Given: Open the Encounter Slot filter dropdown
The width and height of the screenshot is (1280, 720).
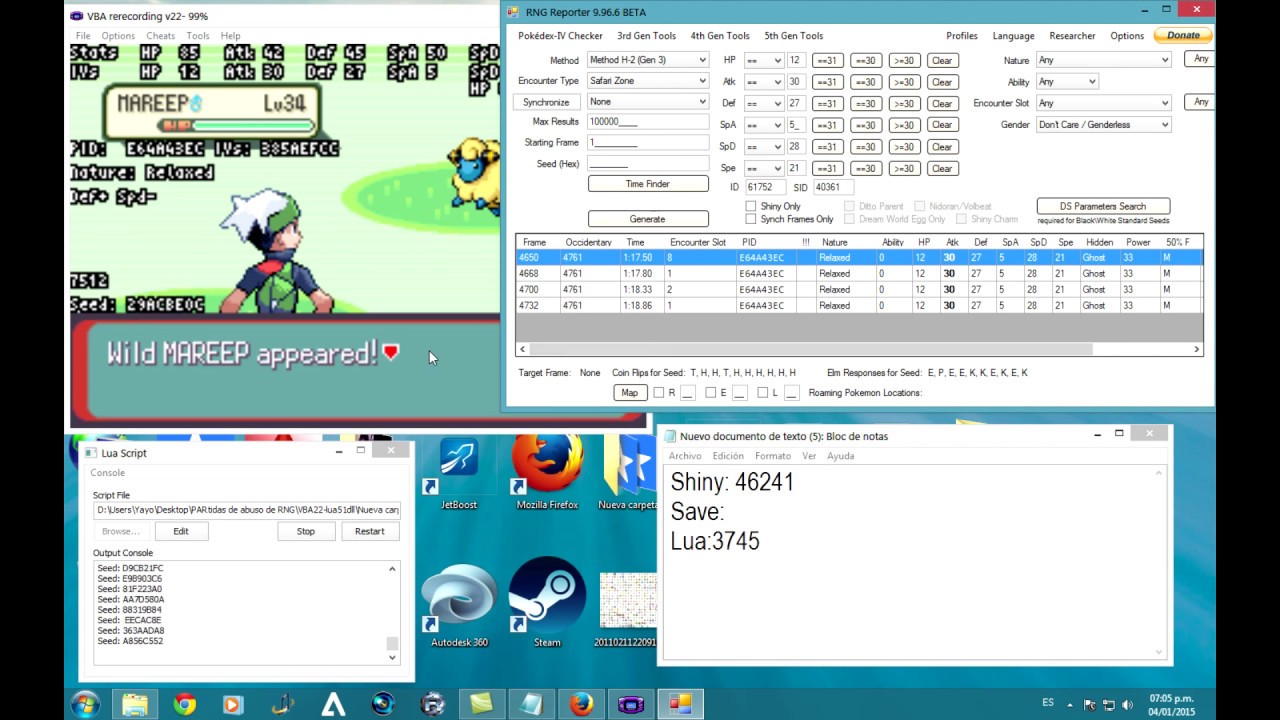Looking at the screenshot, I should pyautogui.click(x=1103, y=103).
